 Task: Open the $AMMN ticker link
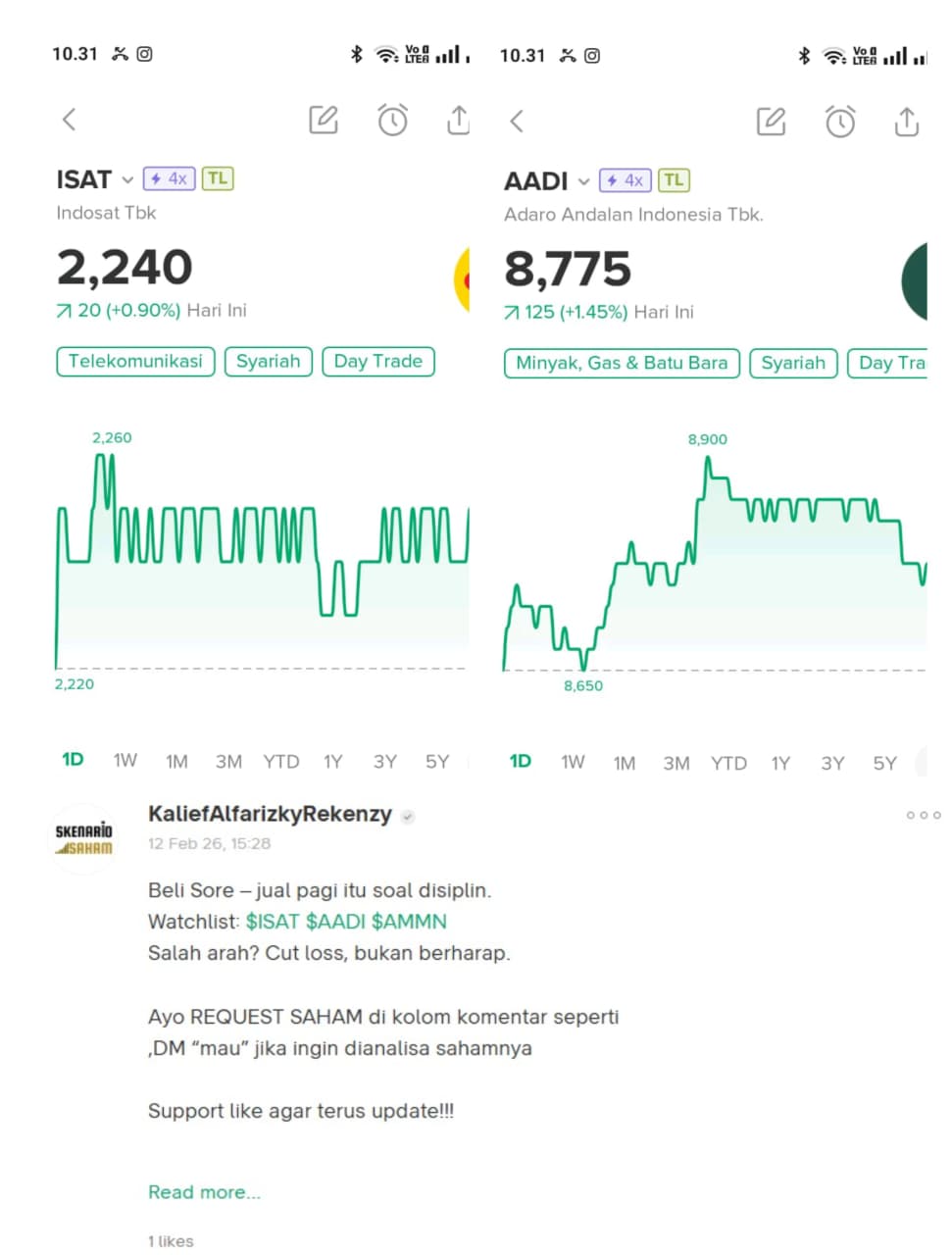(409, 922)
